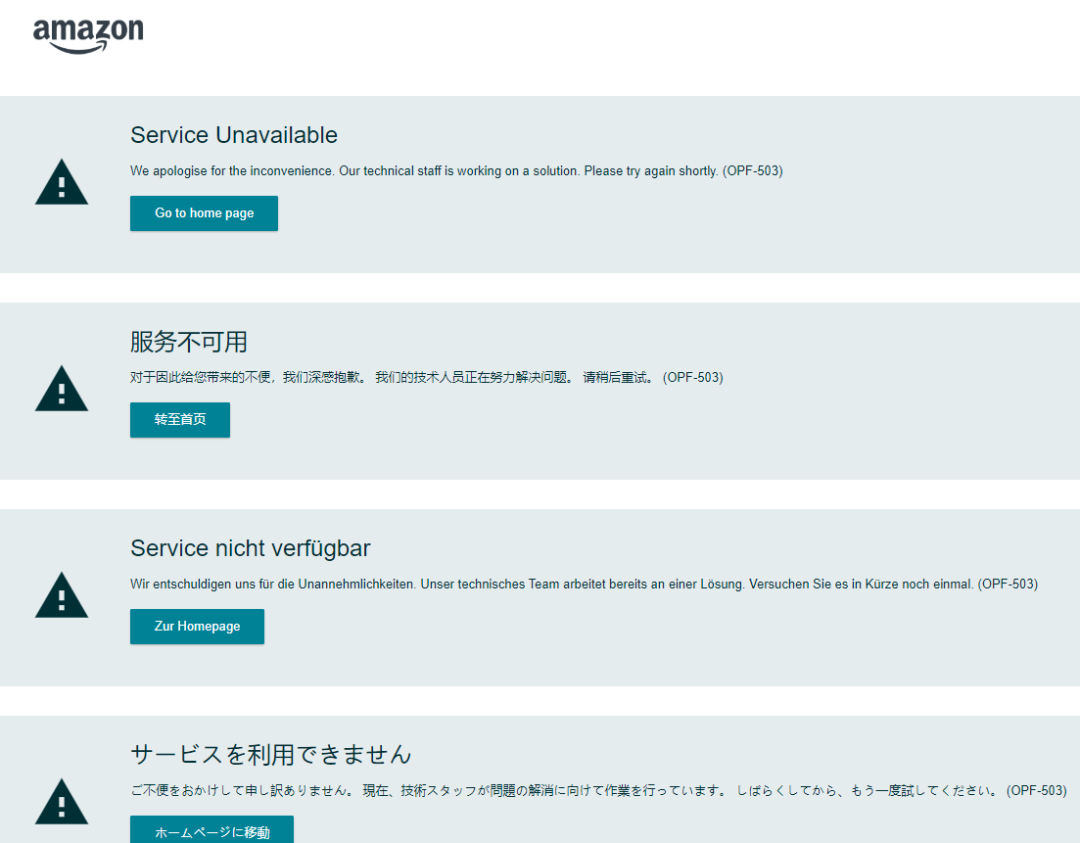Click the warning icon next to 服务不可用
This screenshot has height=843, width=1080.
(61, 388)
